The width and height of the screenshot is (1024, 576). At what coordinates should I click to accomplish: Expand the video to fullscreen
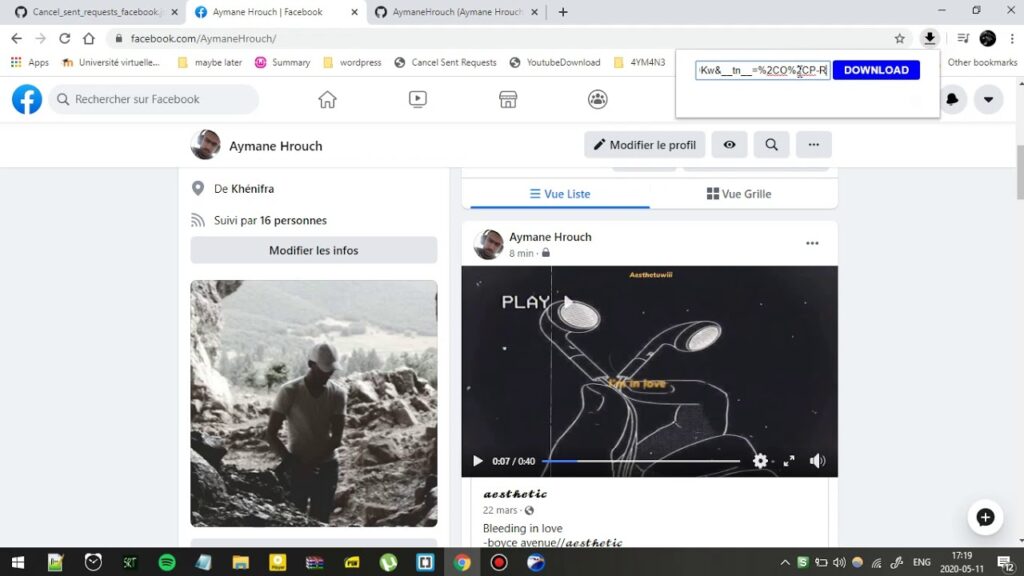pyautogui.click(x=789, y=461)
